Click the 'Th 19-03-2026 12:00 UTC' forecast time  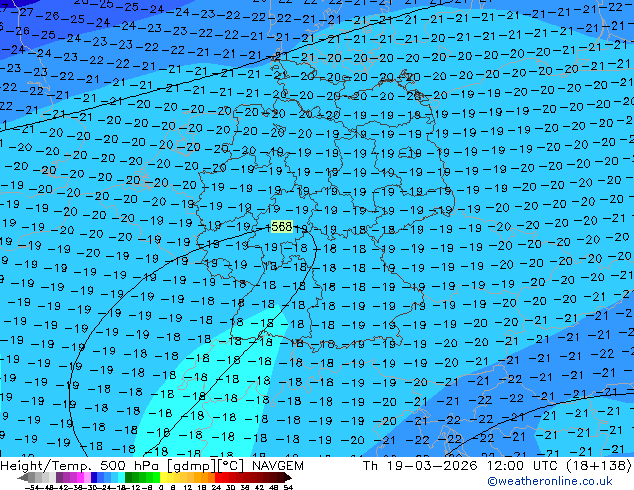click(459, 466)
